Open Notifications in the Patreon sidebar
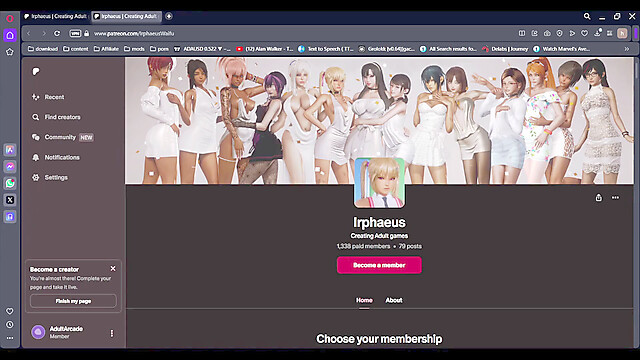 point(56,158)
